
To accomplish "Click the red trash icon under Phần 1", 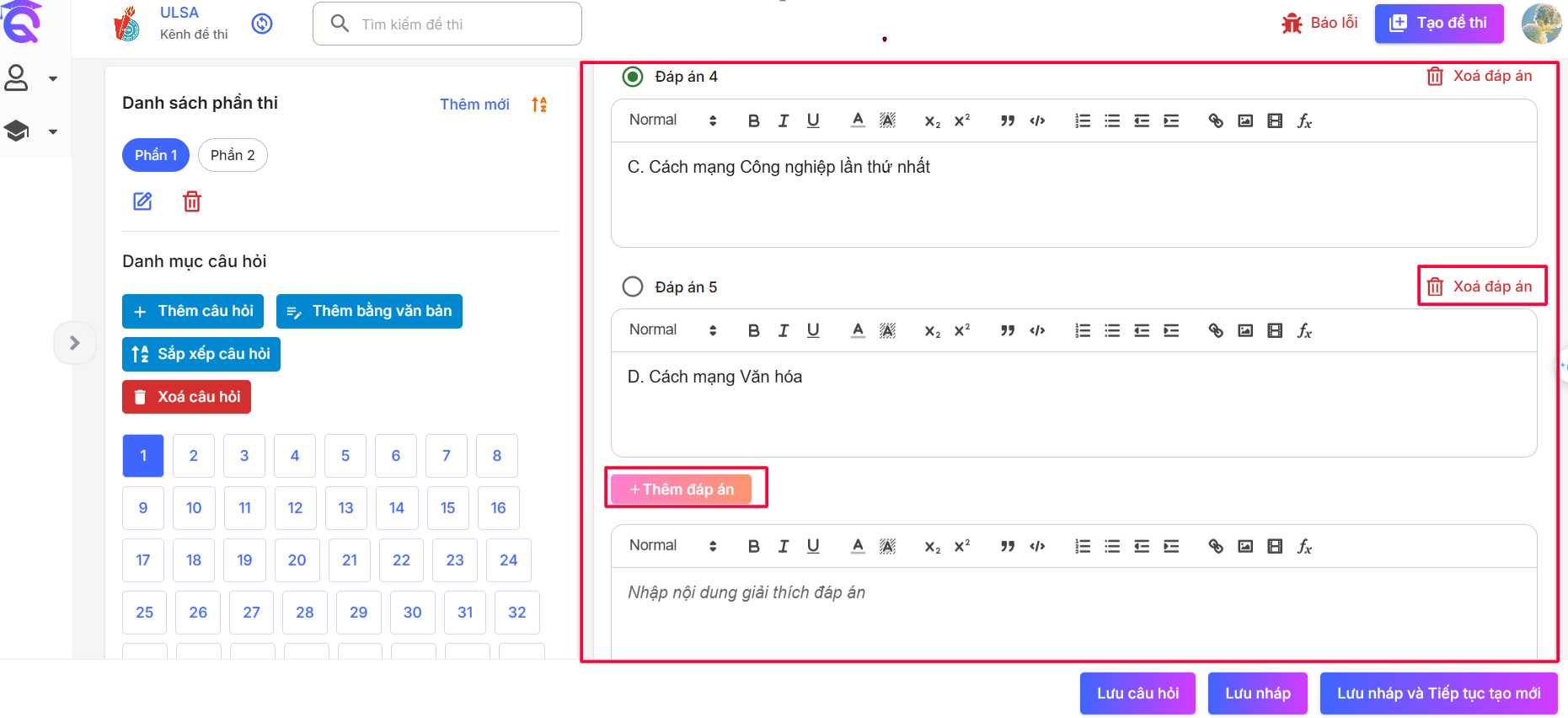I will pyautogui.click(x=192, y=201).
